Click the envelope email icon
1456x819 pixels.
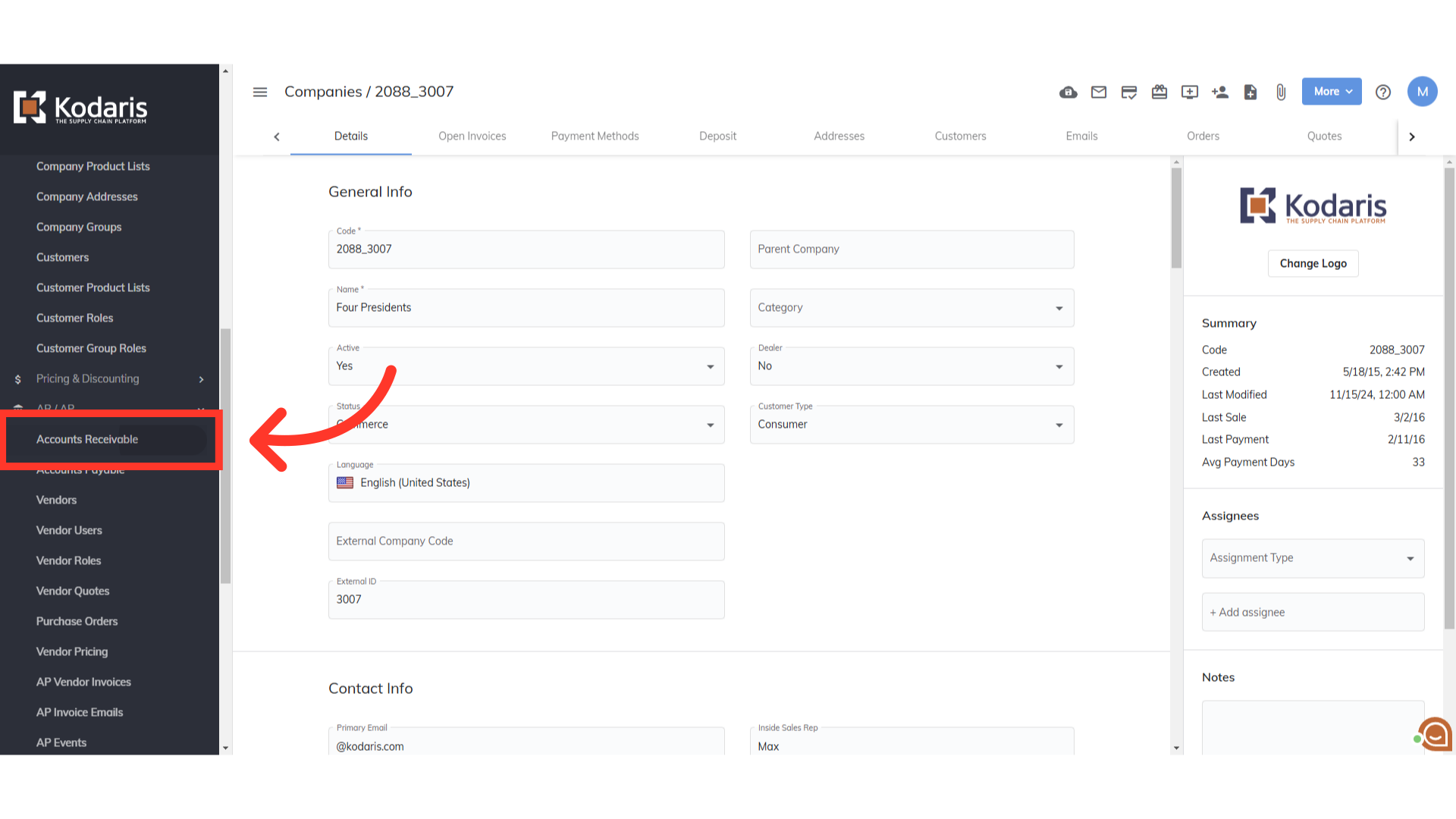click(1099, 92)
